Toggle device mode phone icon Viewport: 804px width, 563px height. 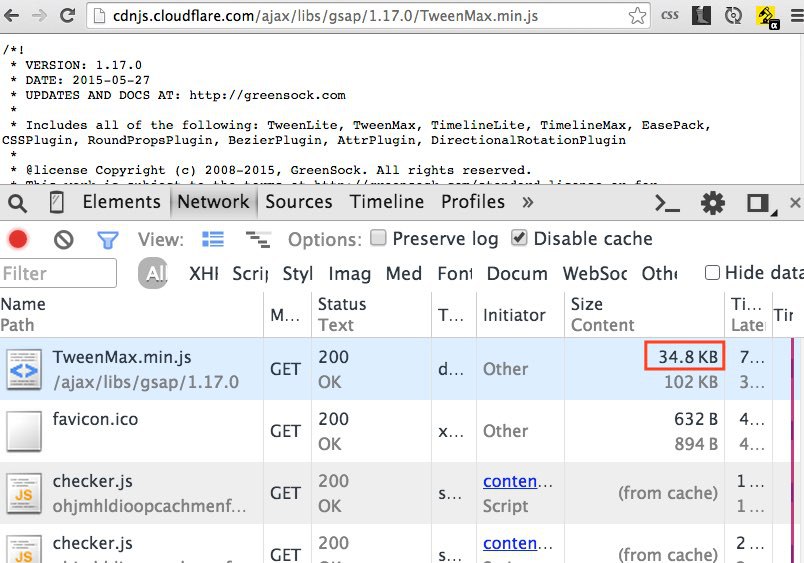pyautogui.click(x=57, y=203)
